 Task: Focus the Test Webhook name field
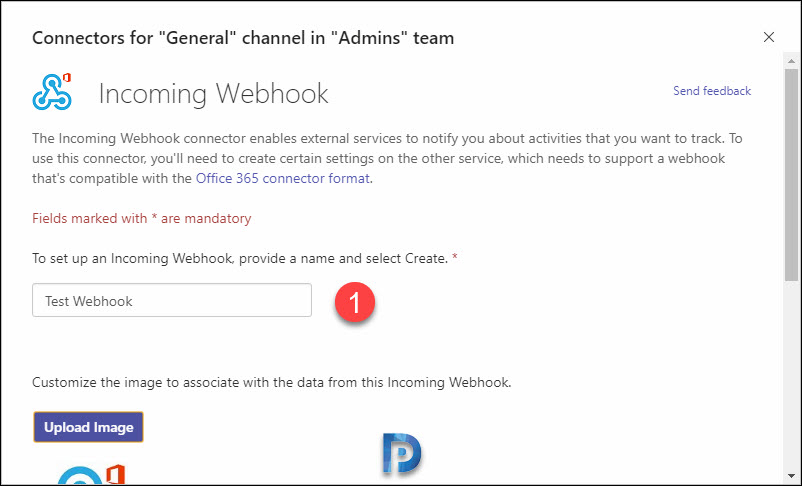click(x=172, y=300)
